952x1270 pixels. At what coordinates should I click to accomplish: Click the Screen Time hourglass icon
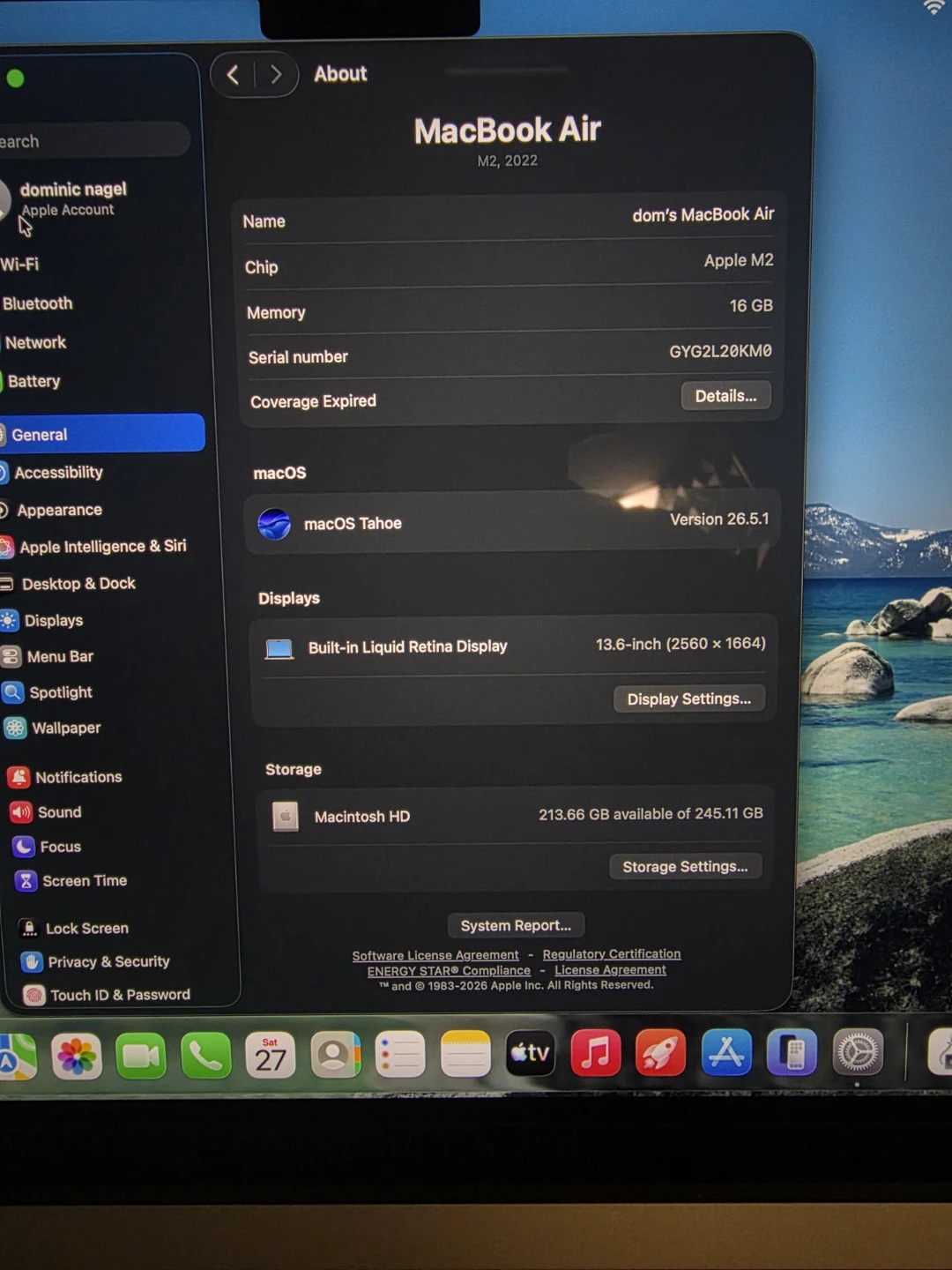tap(26, 881)
